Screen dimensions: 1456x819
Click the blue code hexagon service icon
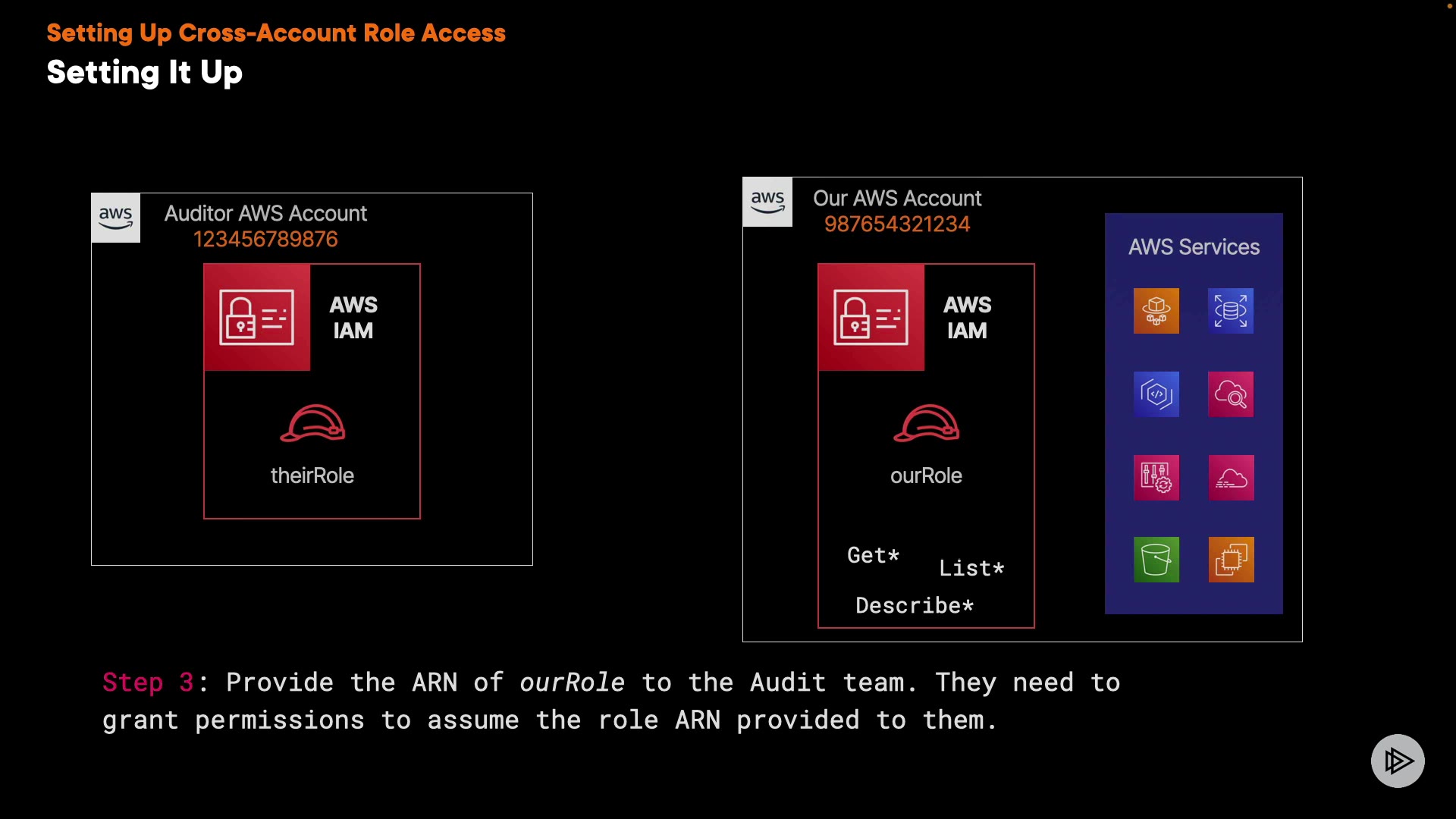(1156, 394)
